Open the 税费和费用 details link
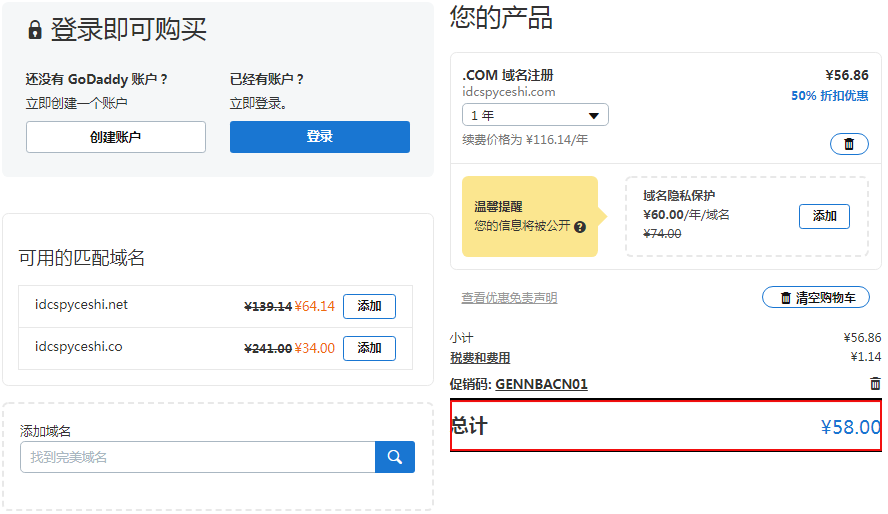This screenshot has width=888, height=514. pos(480,358)
